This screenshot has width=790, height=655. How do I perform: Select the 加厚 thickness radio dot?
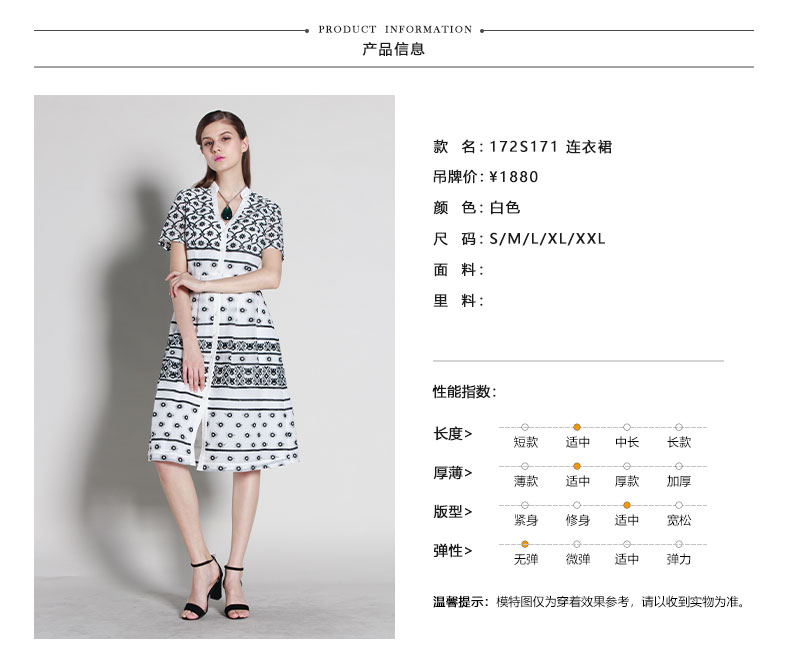pos(679,466)
